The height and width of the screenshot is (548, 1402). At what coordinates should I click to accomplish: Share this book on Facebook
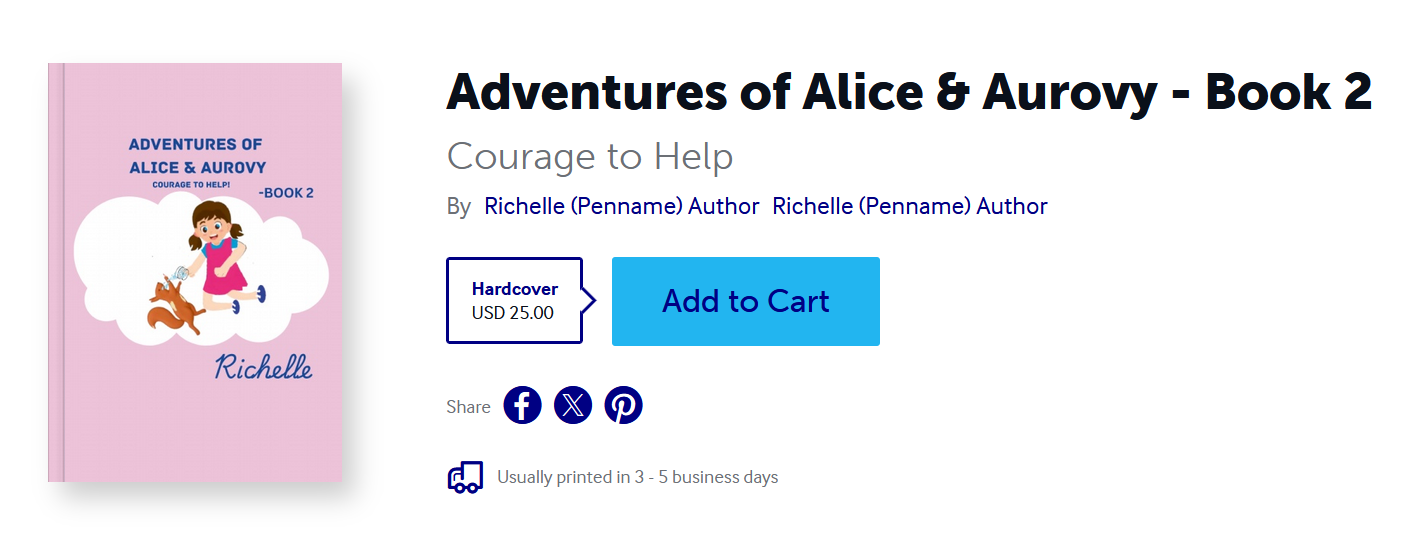pyautogui.click(x=522, y=405)
